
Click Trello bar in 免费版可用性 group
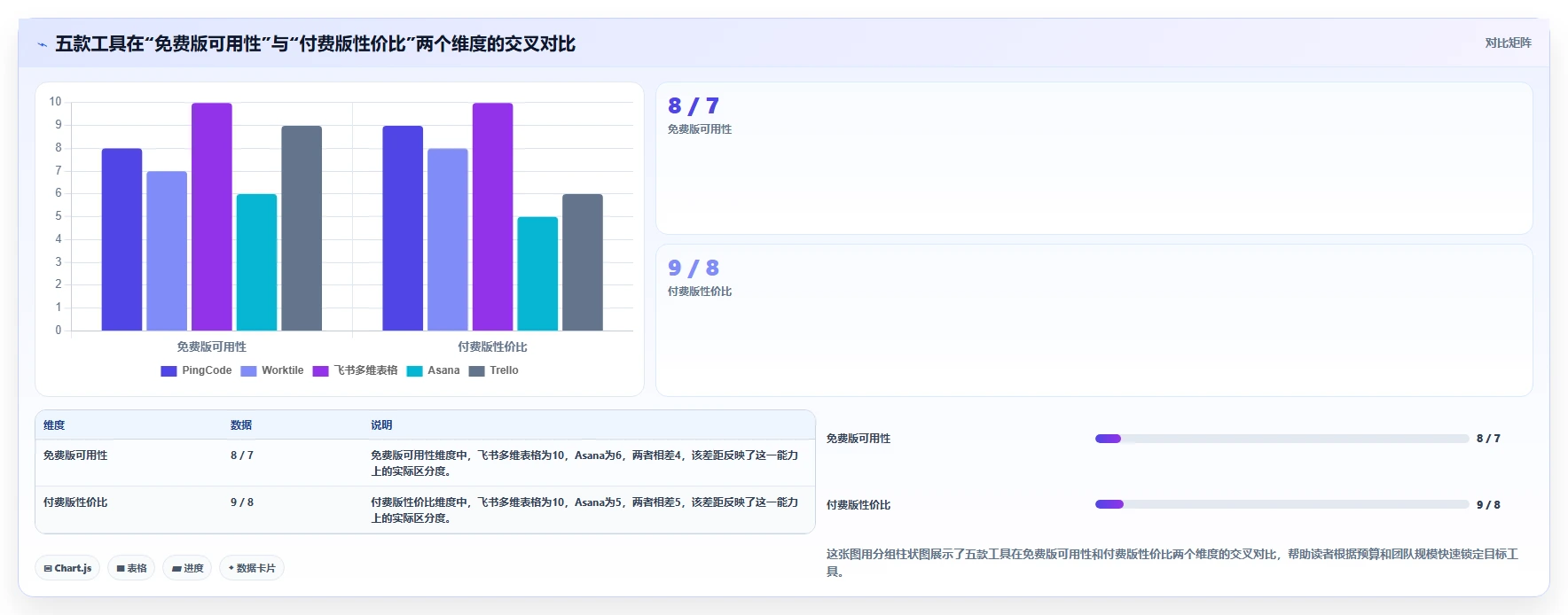[x=302, y=229]
